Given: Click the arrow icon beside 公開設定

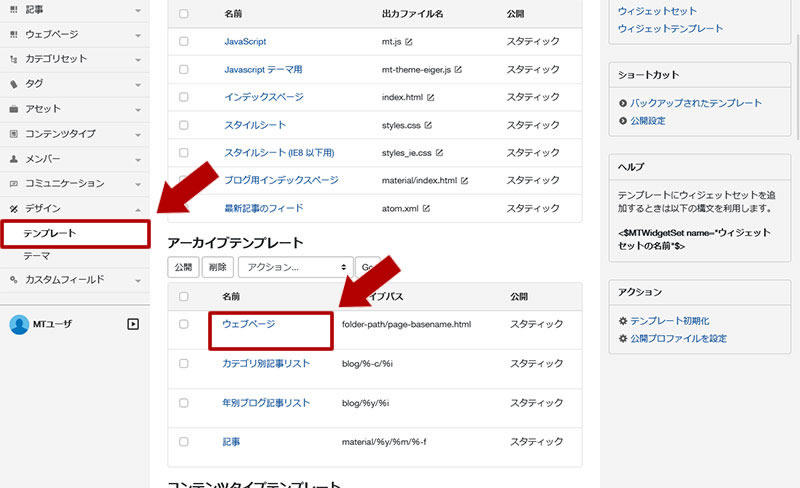Looking at the screenshot, I should (x=622, y=121).
